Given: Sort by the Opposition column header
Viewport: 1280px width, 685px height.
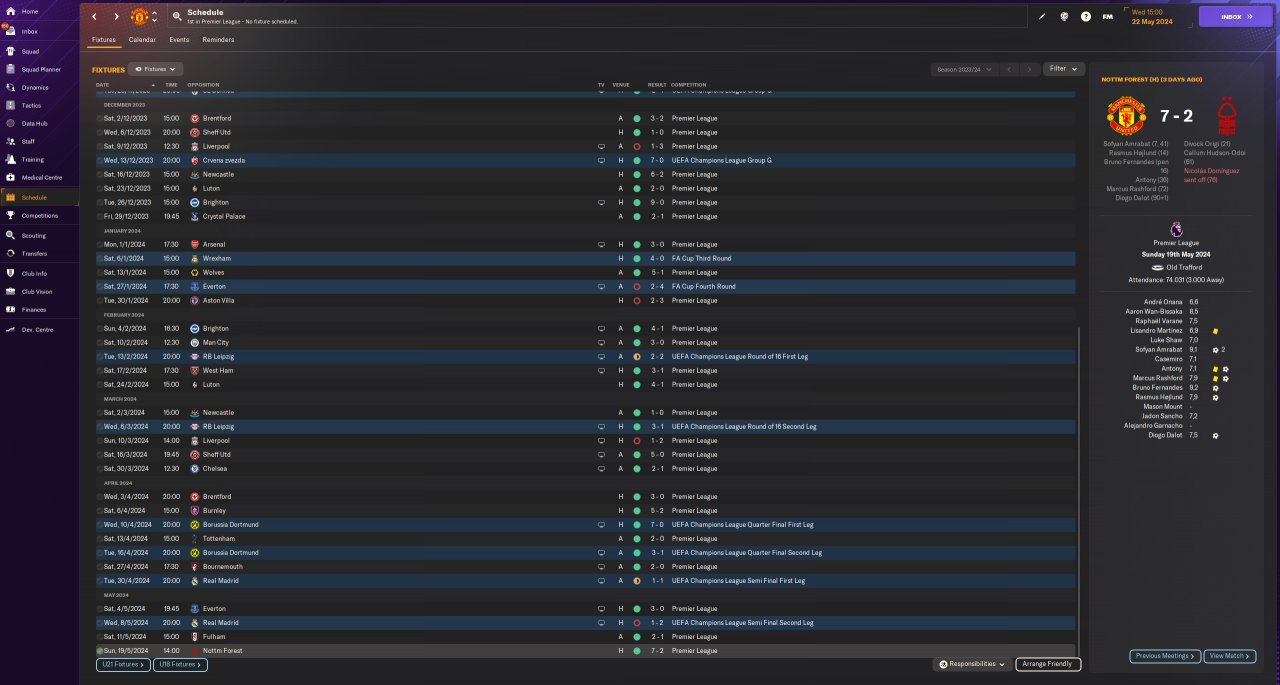Looking at the screenshot, I should coord(203,85).
